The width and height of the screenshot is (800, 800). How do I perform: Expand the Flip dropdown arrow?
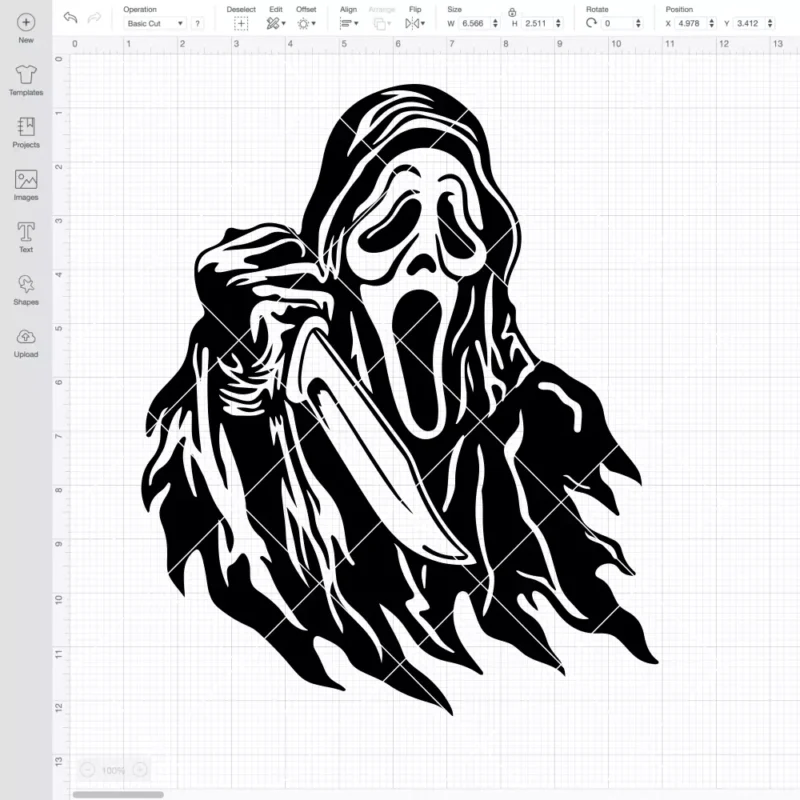click(x=422, y=23)
